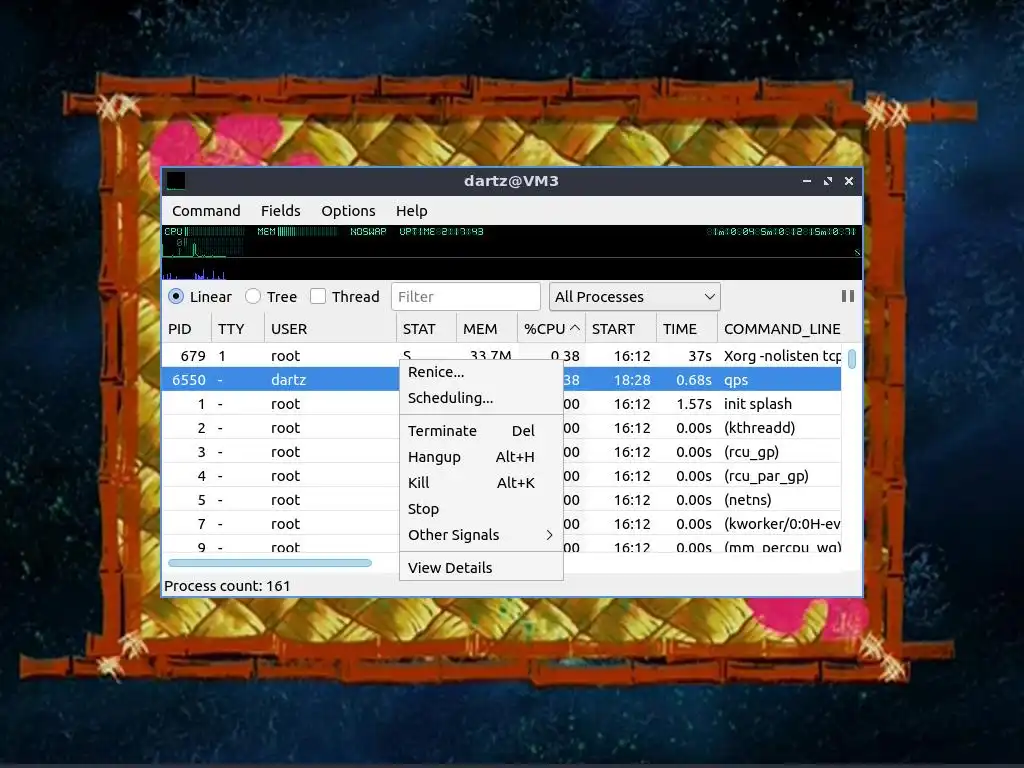Choose View Details in context menu
1024x768 pixels.
pos(481,568)
